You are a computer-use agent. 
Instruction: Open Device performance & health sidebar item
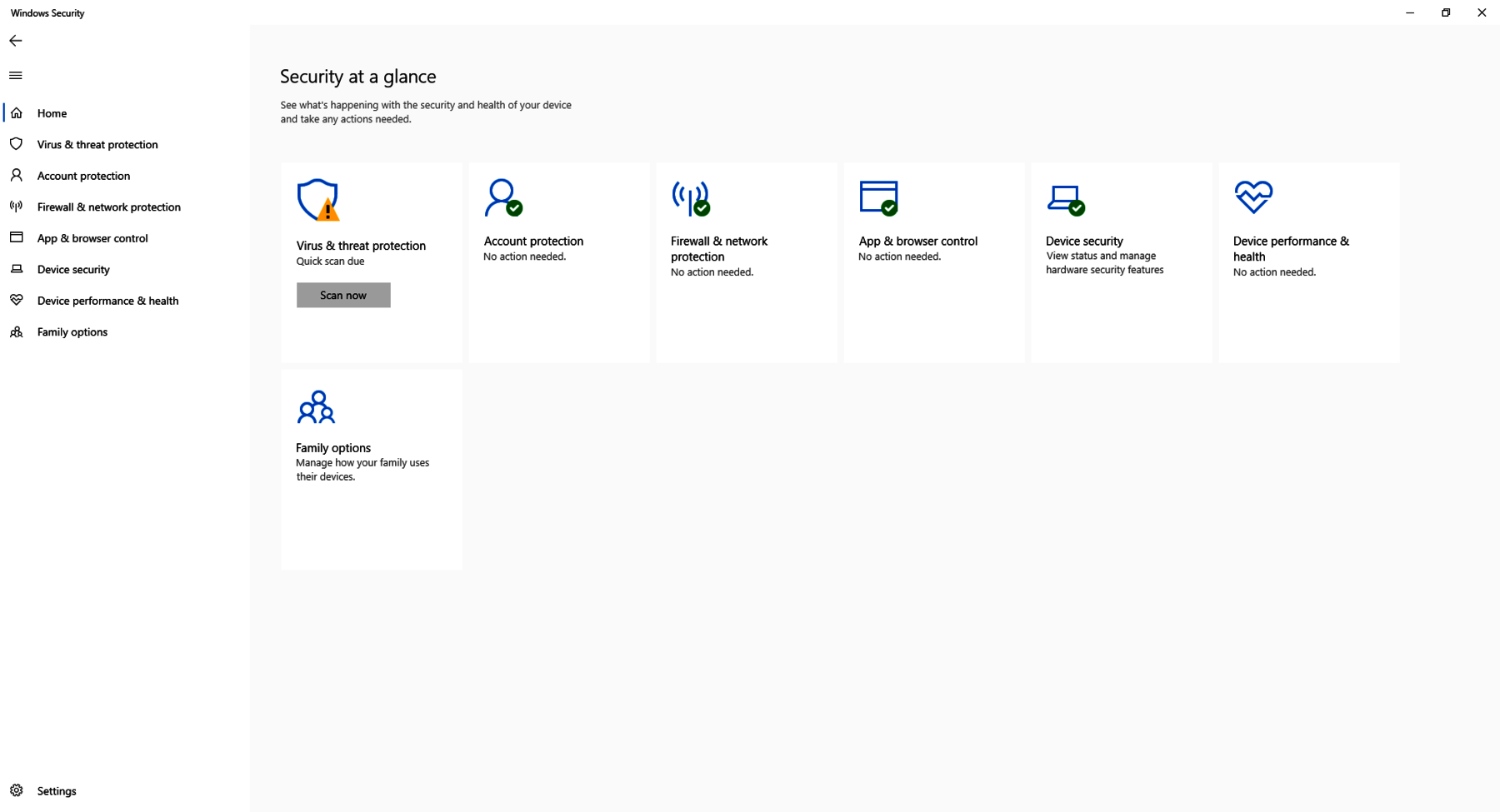107,301
